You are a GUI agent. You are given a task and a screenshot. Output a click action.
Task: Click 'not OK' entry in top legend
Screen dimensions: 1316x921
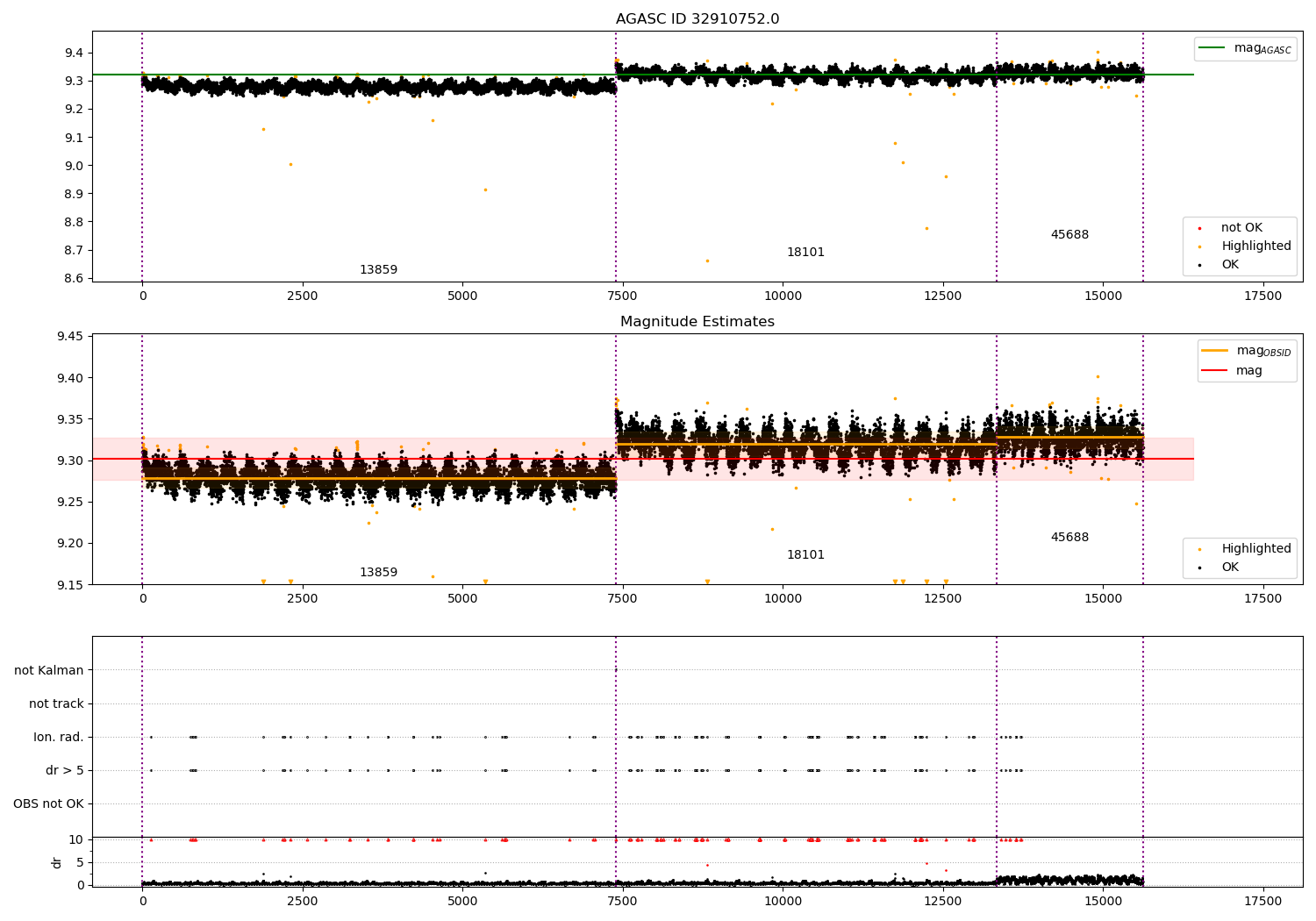(1241, 228)
